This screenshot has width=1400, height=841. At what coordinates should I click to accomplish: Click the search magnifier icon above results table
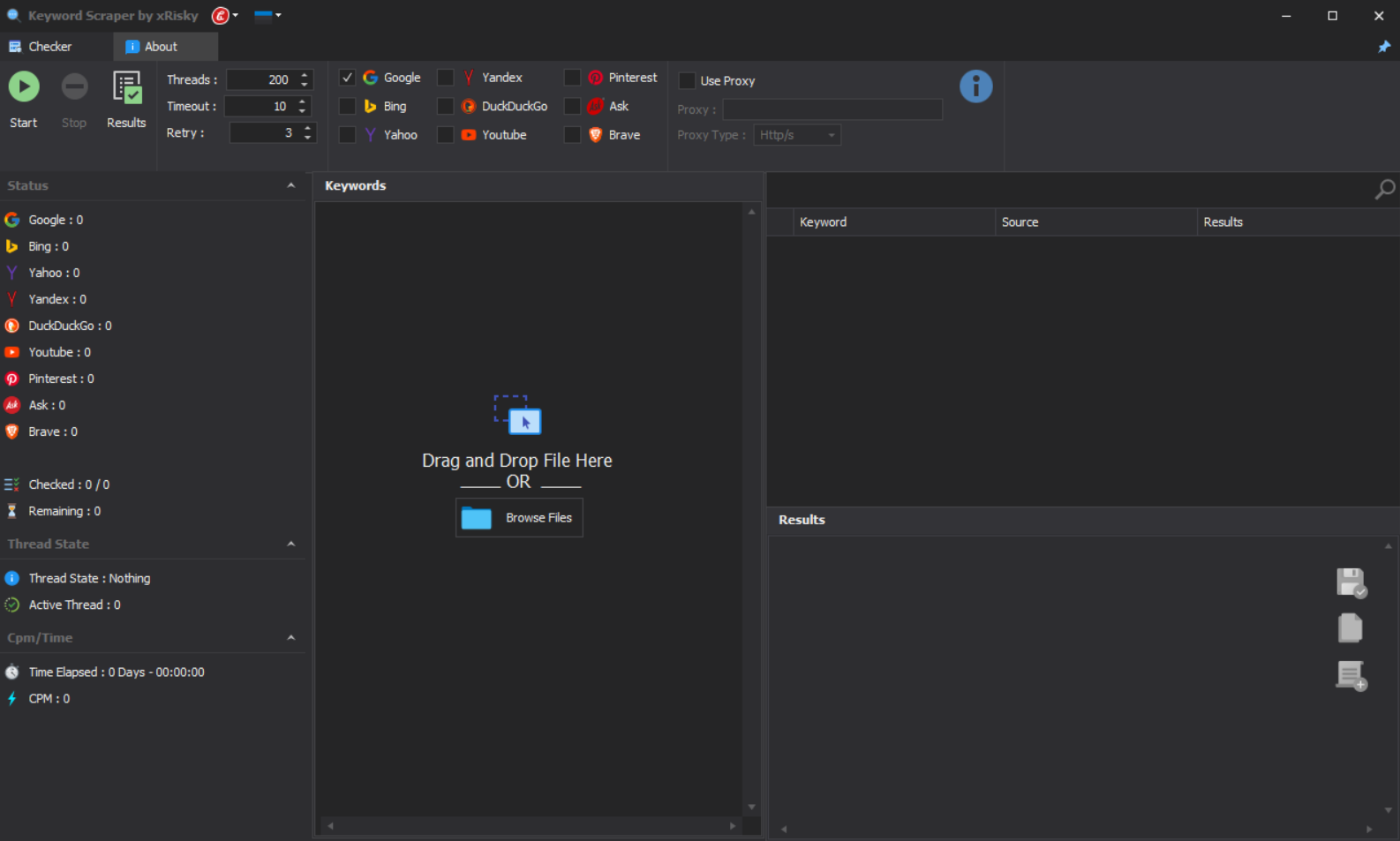pos(1384,189)
